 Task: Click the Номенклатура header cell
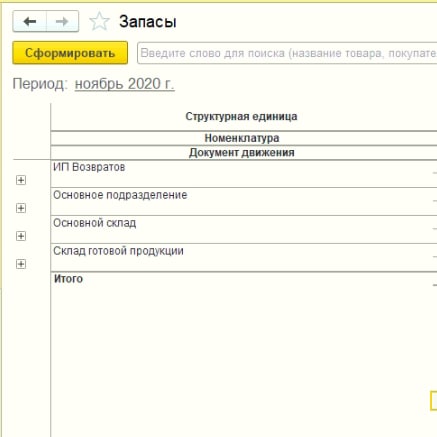(x=244, y=138)
